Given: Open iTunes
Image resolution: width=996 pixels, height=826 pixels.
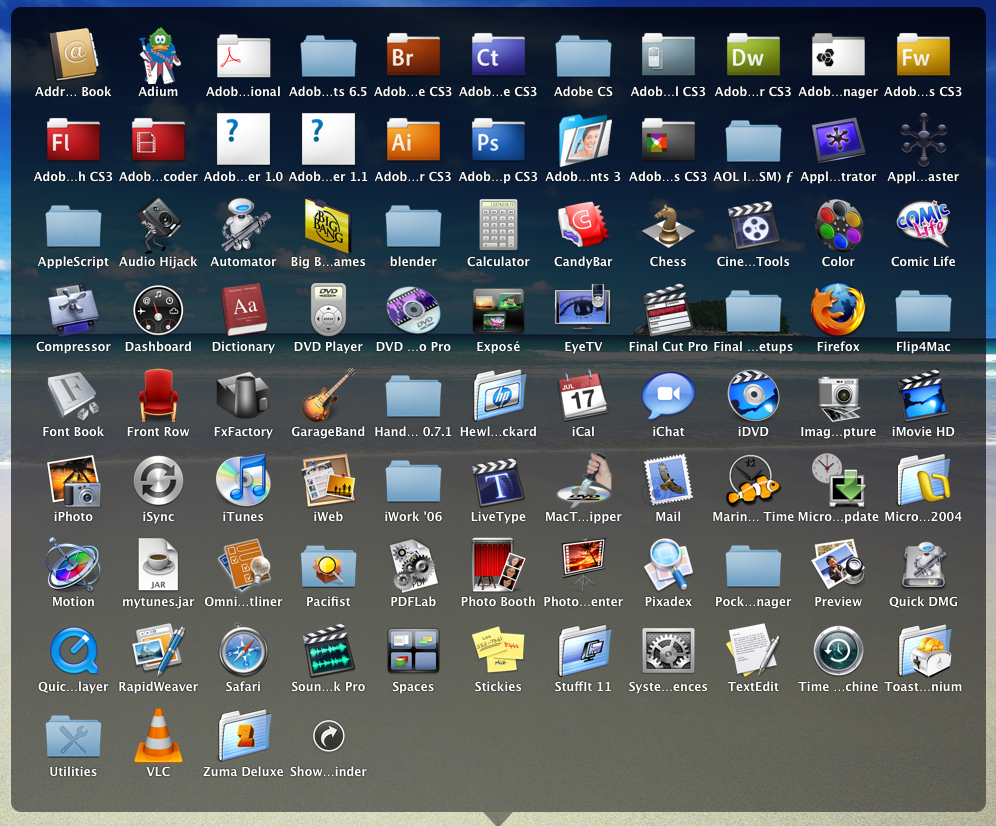Looking at the screenshot, I should coord(243,480).
